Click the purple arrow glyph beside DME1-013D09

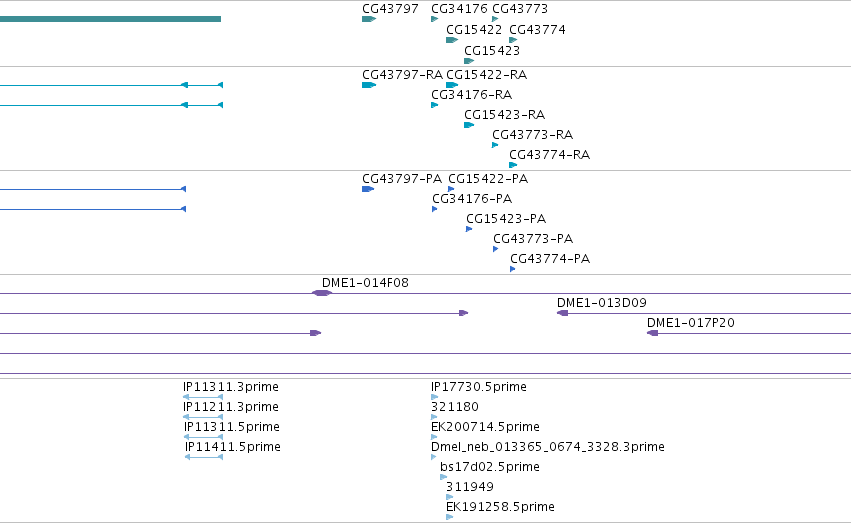[x=563, y=313]
